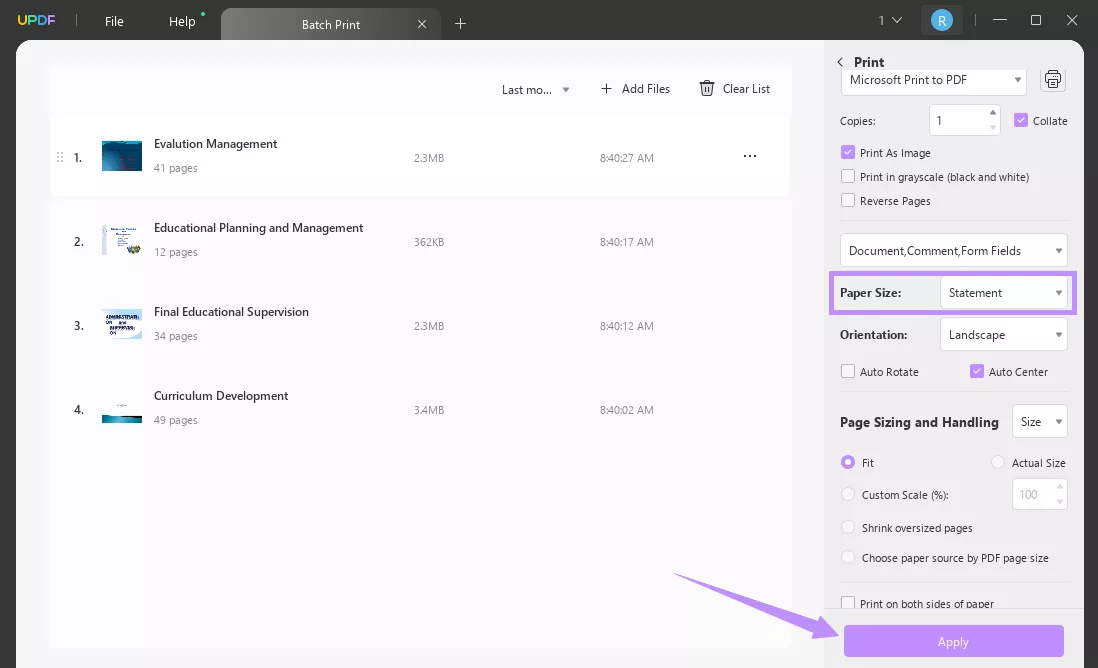Open the File menu
The height and width of the screenshot is (668, 1098).
click(x=114, y=21)
